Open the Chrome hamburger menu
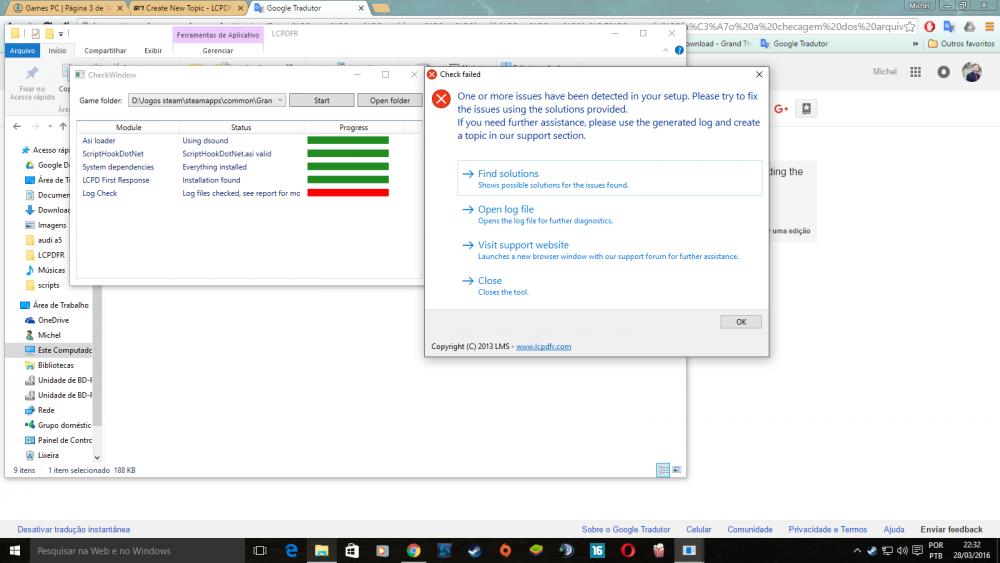Image resolution: width=1000 pixels, height=563 pixels. [989, 27]
